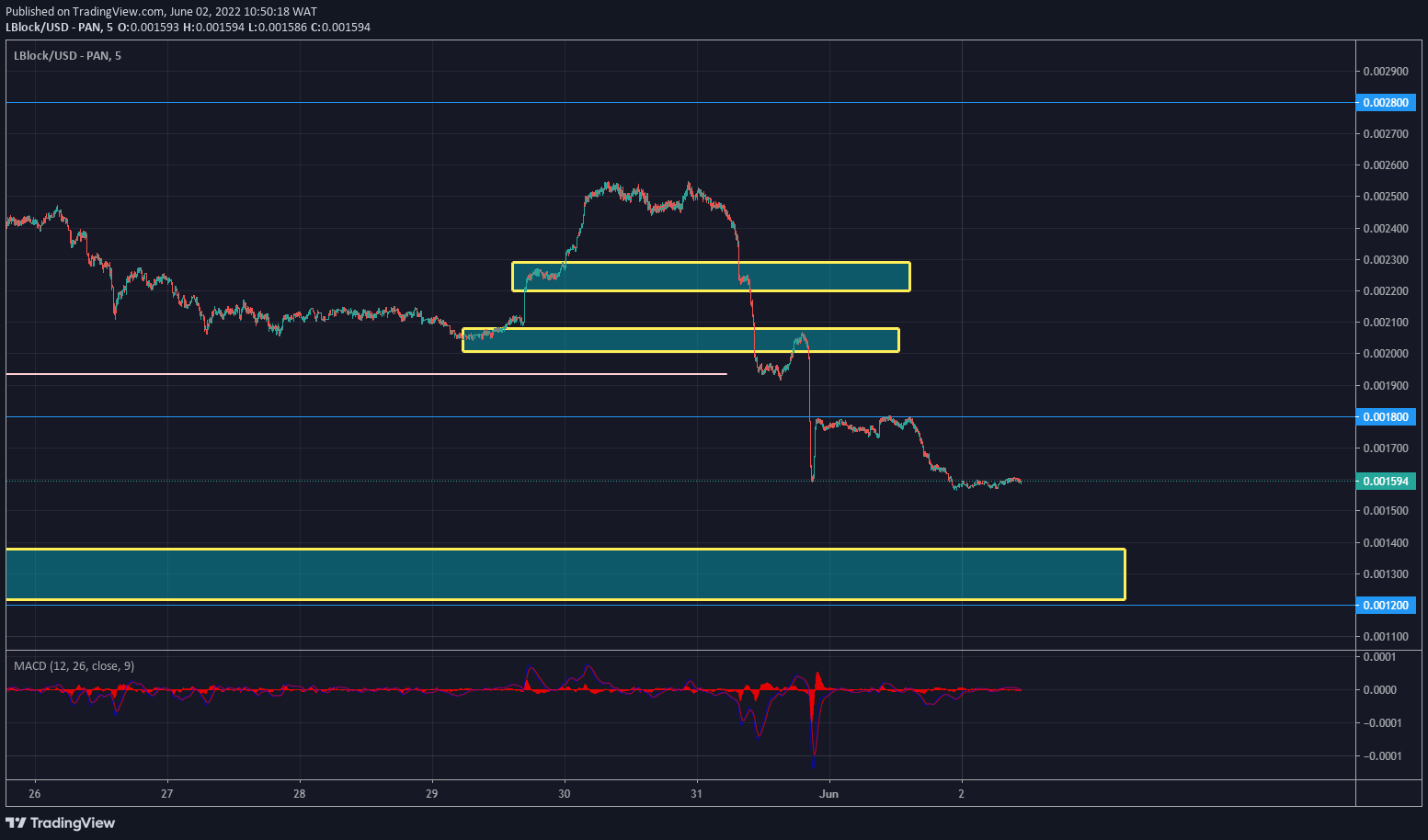Click the Jun label on time axis

pyautogui.click(x=829, y=794)
